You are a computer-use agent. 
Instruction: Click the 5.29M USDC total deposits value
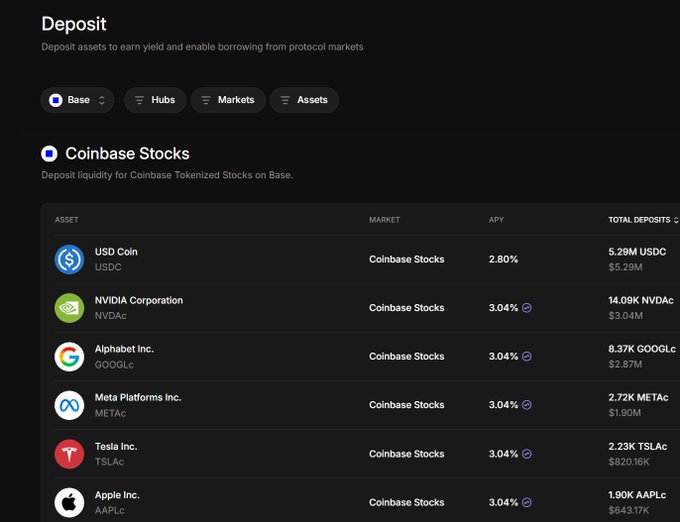(x=637, y=252)
